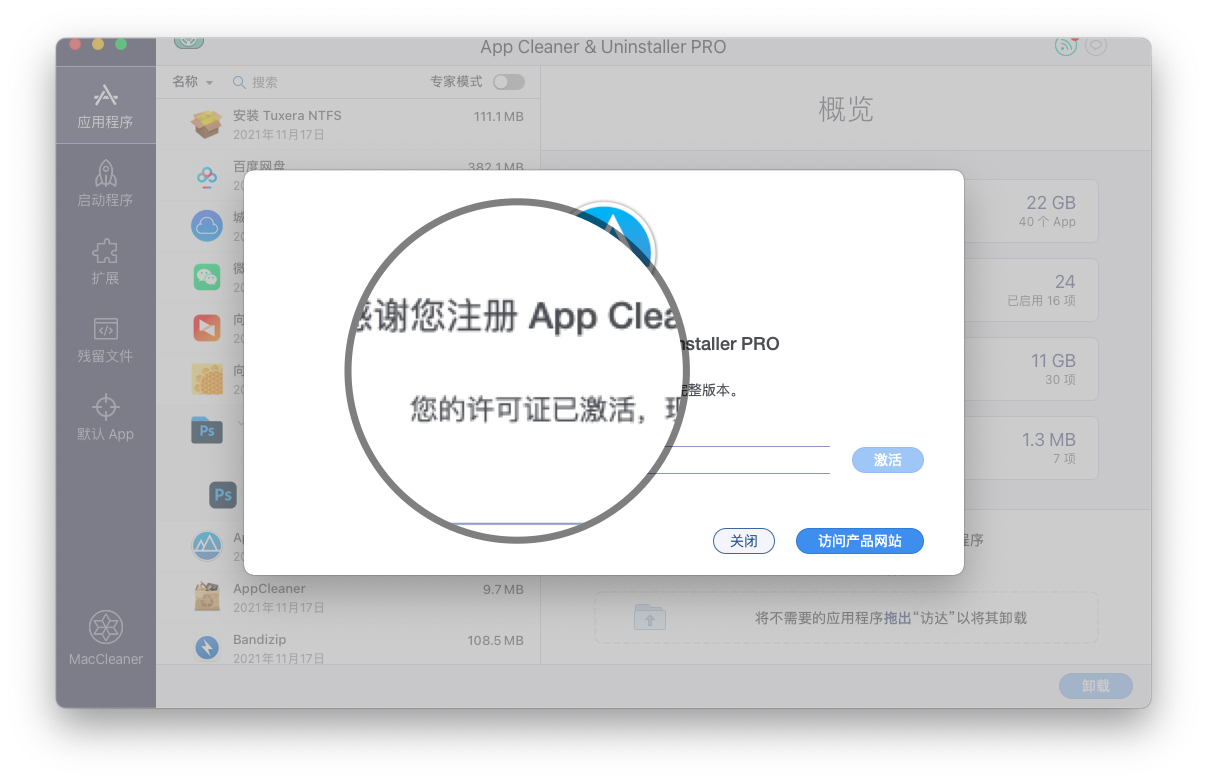This screenshot has height=782, width=1207.
Task: Click the green WeChat app icon
Action: coord(207,277)
